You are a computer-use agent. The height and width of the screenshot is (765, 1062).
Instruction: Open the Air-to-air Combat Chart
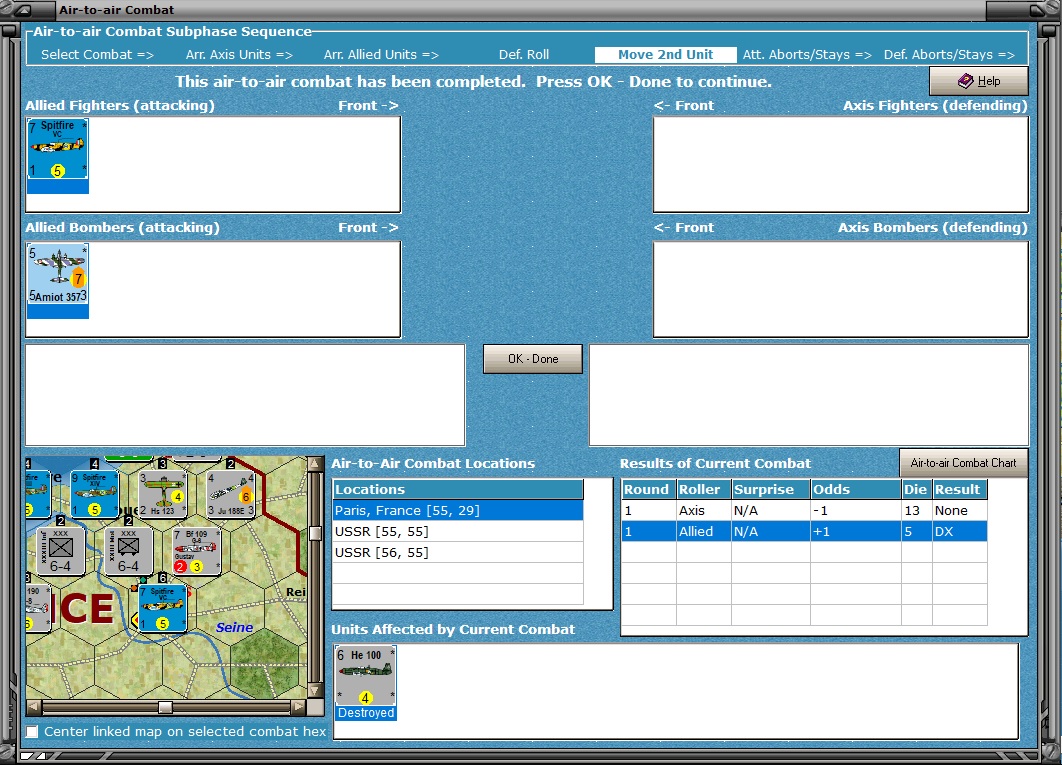coord(963,463)
